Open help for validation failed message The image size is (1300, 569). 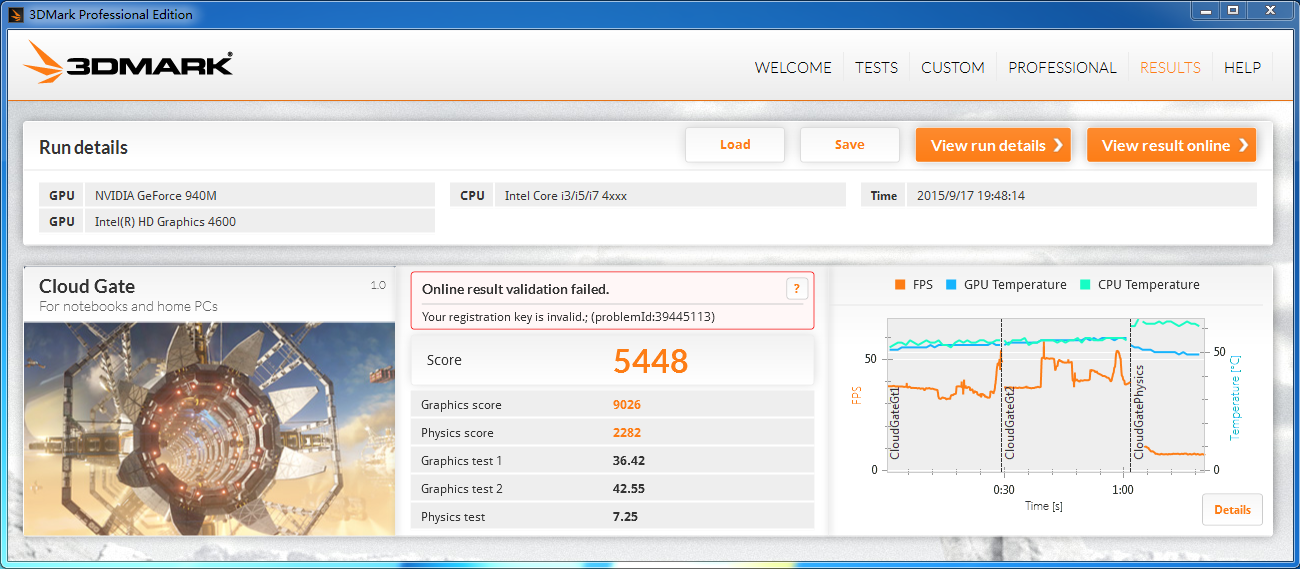(x=796, y=289)
